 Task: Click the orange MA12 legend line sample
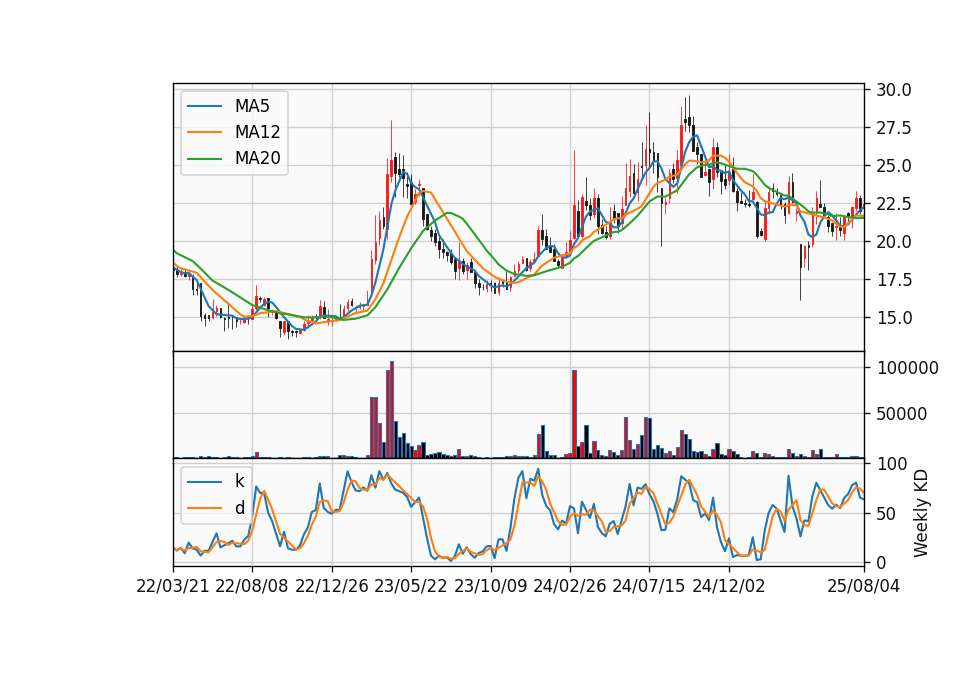tap(204, 132)
